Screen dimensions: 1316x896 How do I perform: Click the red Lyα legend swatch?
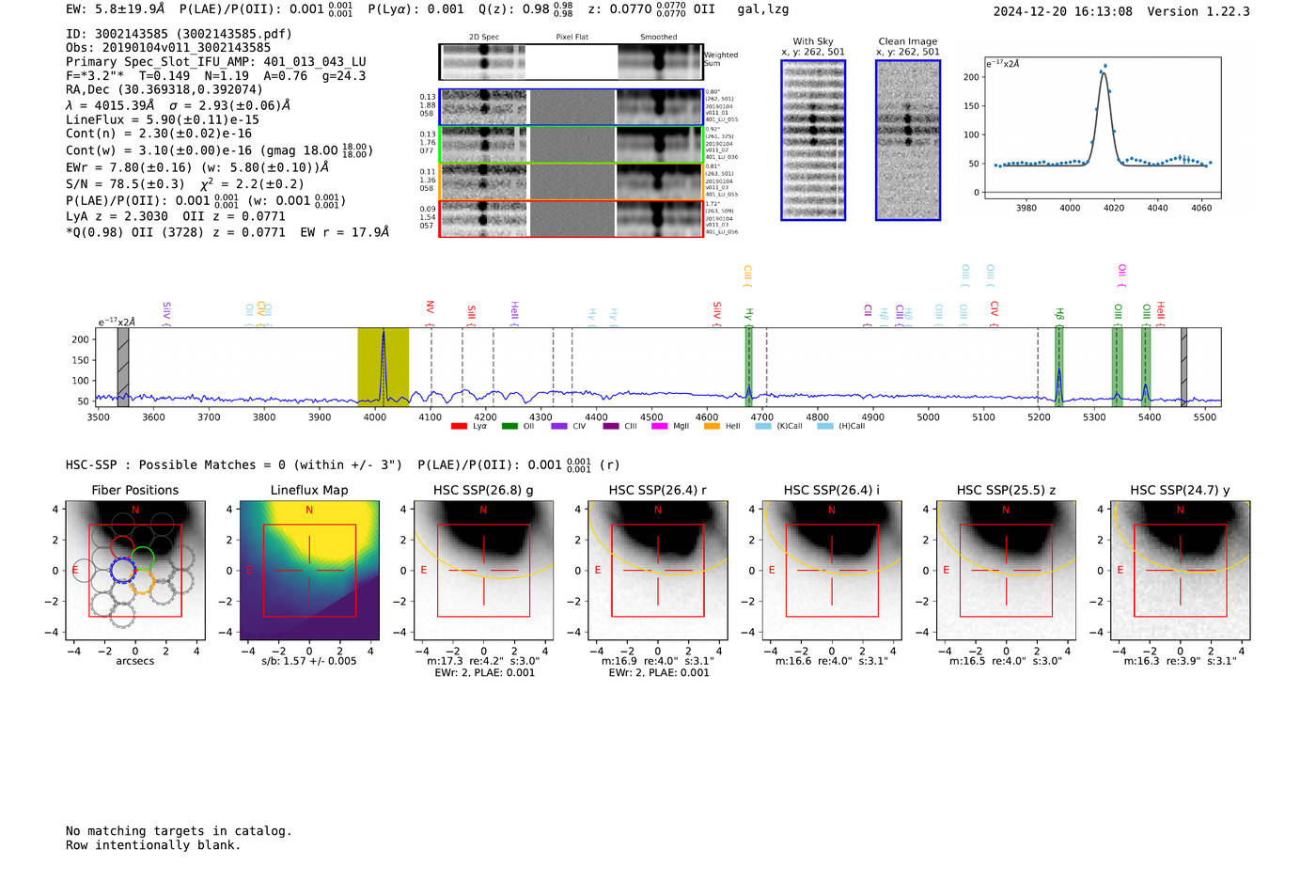coord(459,427)
